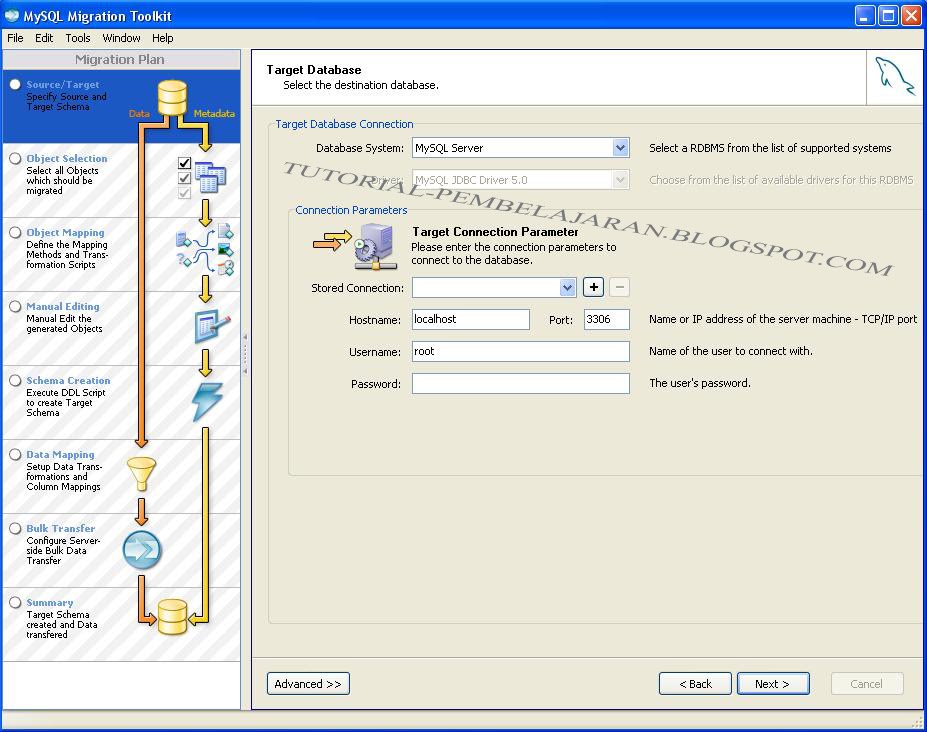Click the Data Mapping step title
927x732 pixels.
pos(60,454)
